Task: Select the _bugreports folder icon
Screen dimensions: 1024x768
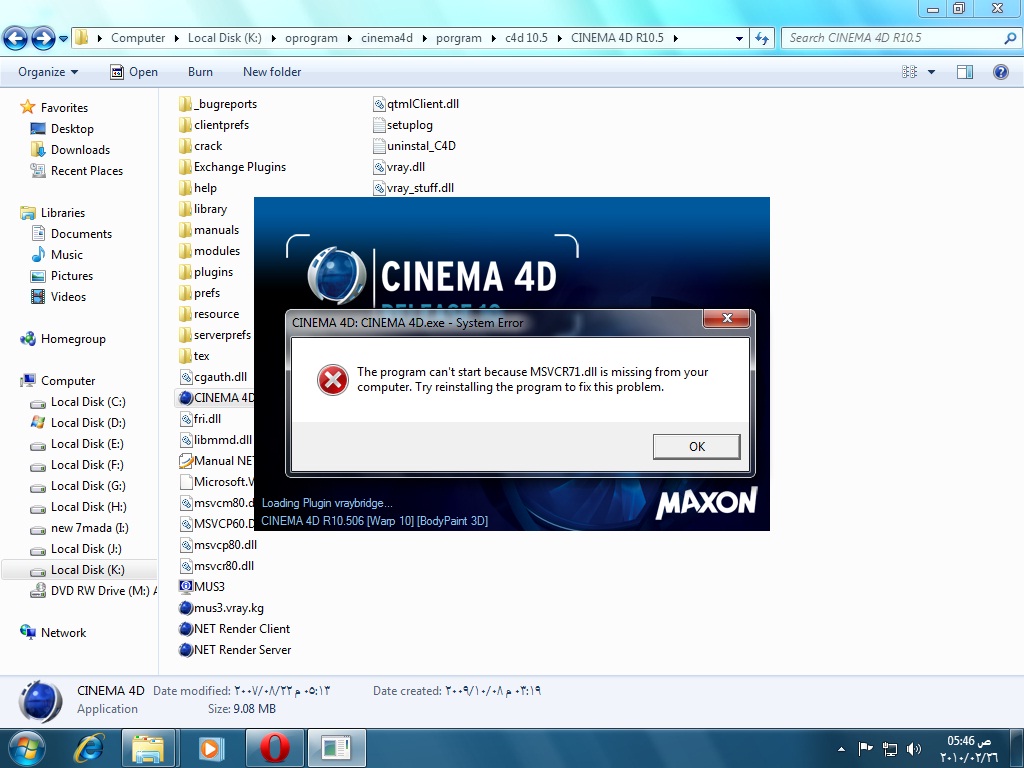Action: pyautogui.click(x=185, y=104)
